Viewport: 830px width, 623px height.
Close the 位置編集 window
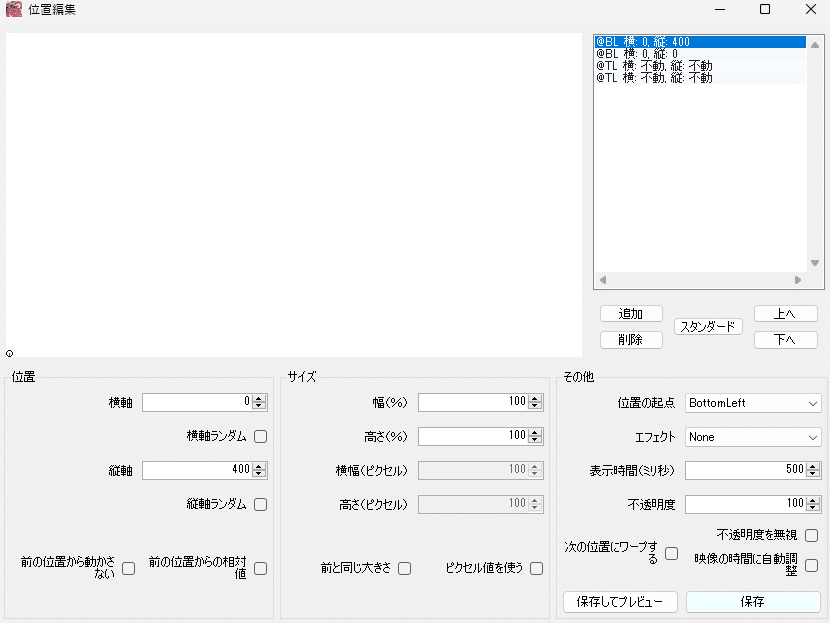coord(810,10)
